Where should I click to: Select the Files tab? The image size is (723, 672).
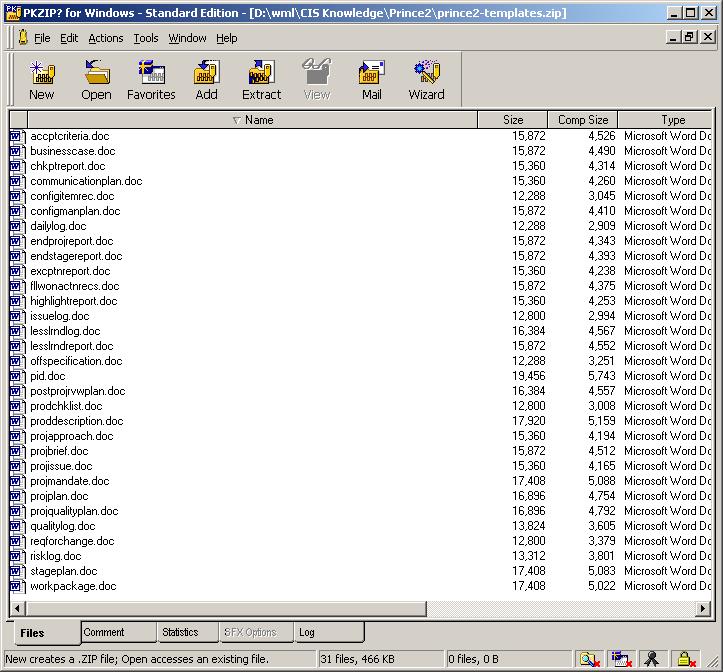(45, 633)
